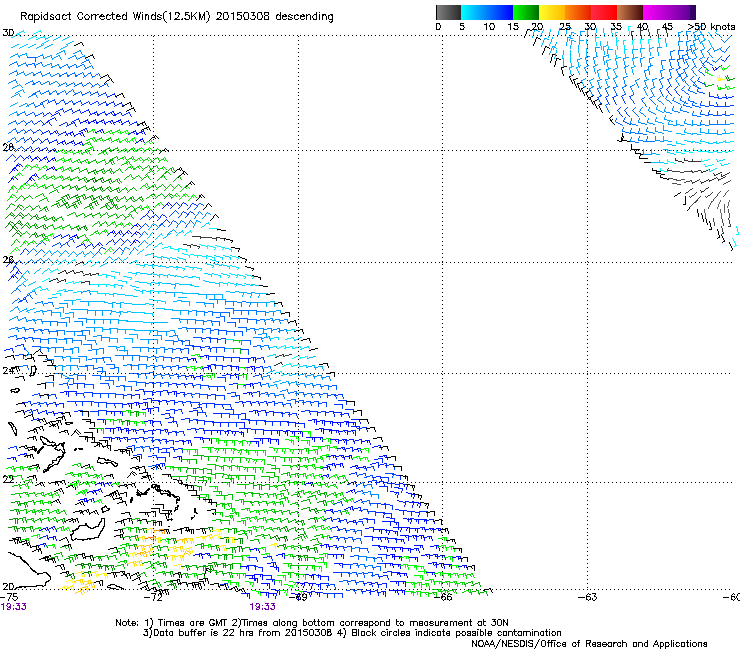740x650 pixels.
Task: Click the '-66' longitude label
Action: point(443,597)
